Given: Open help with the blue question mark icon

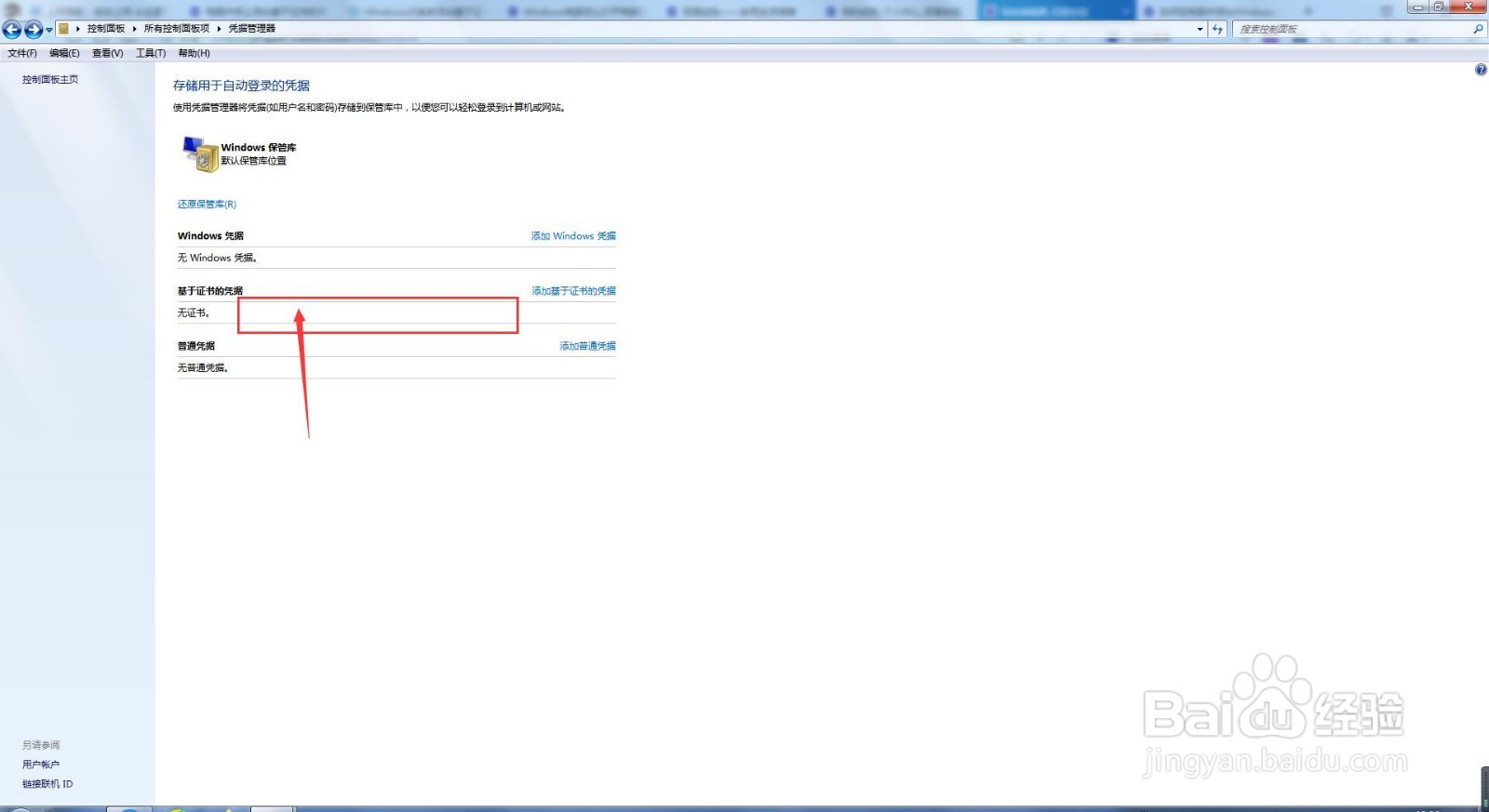Looking at the screenshot, I should 1481,70.
